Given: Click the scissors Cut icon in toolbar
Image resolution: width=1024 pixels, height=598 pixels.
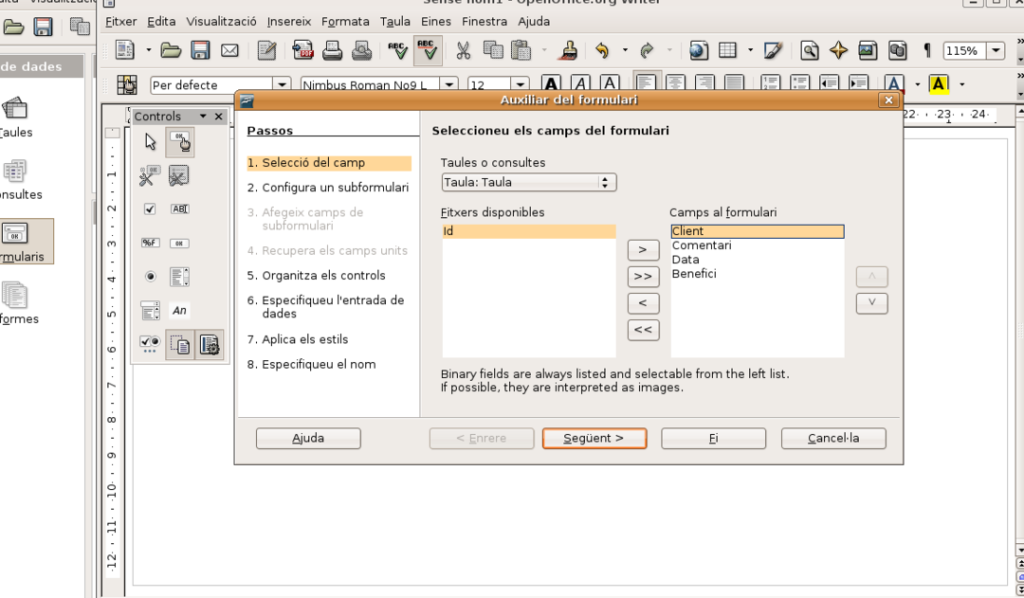Looking at the screenshot, I should point(463,51).
